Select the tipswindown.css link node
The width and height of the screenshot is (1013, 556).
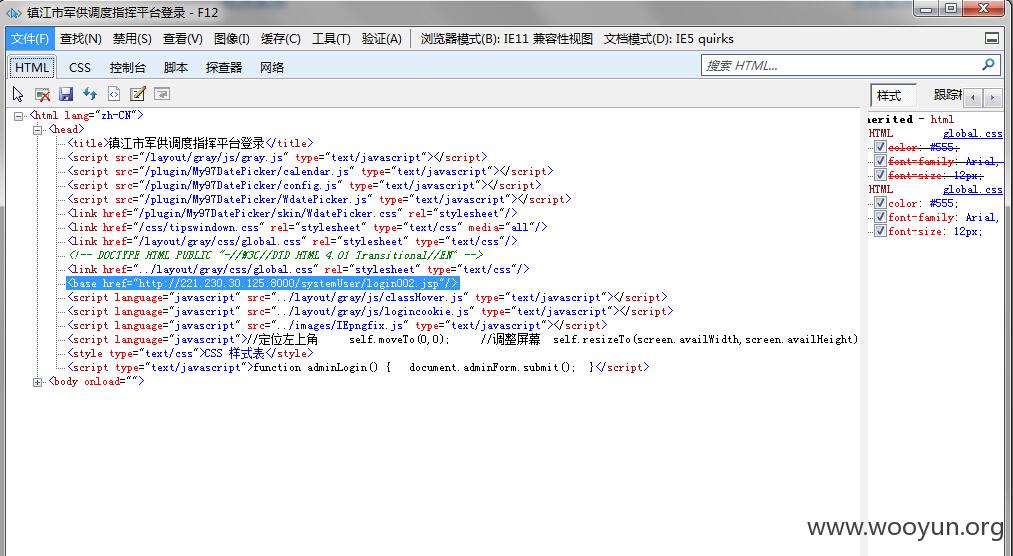pyautogui.click(x=308, y=227)
